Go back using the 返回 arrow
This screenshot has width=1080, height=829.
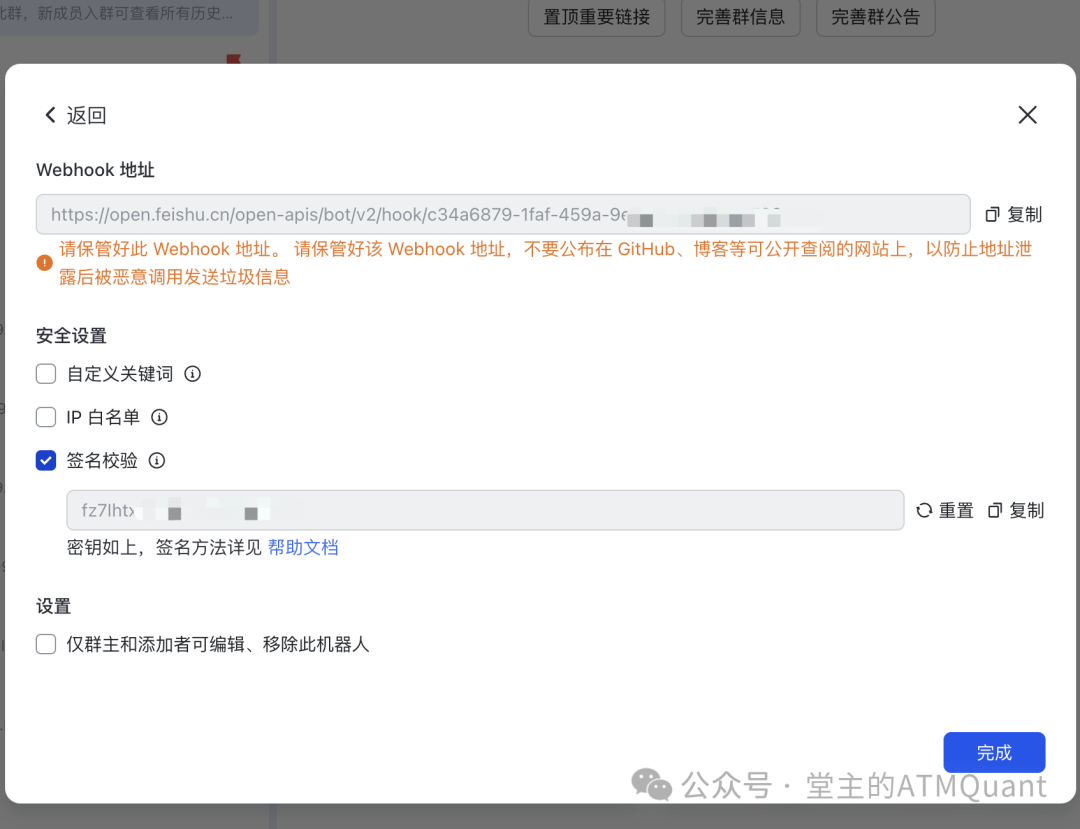point(74,115)
